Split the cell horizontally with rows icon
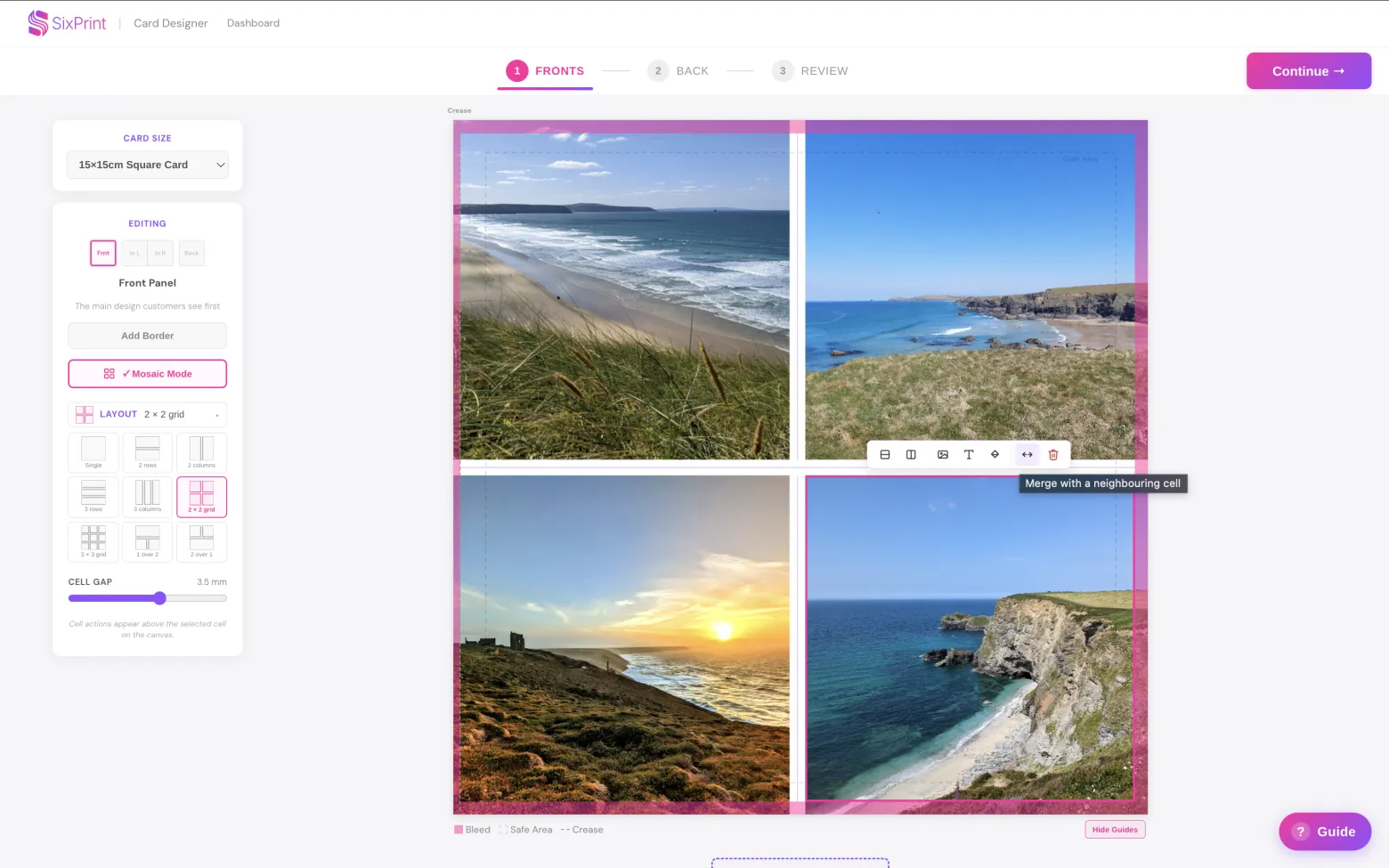Screen dimensions: 1389x868 tap(885, 454)
